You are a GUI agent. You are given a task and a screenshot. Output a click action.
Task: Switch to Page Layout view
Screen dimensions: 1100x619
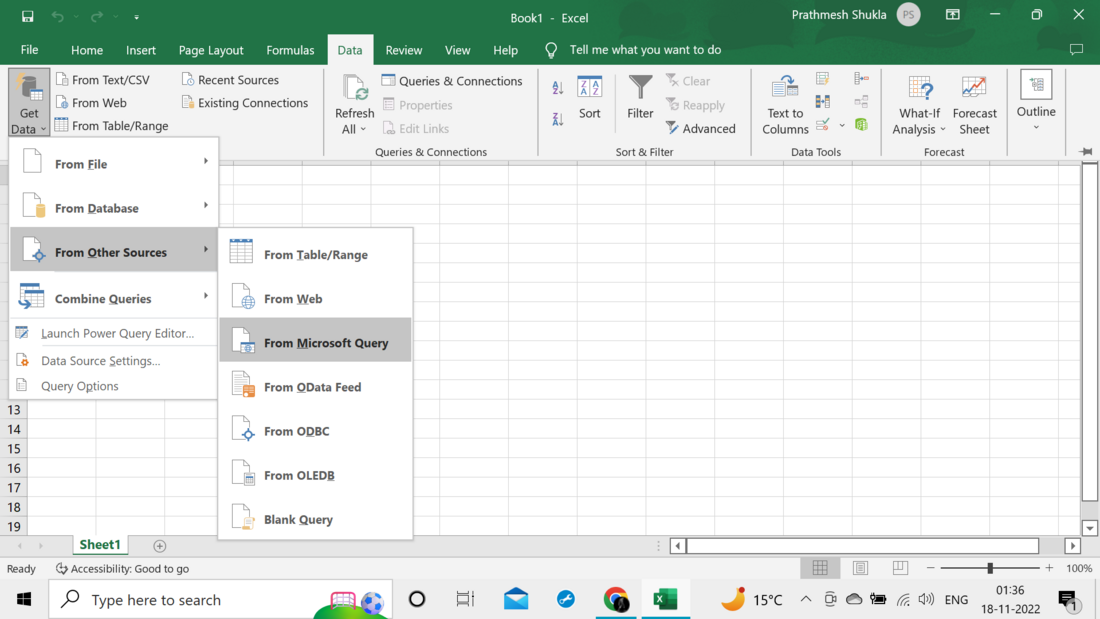pos(860,568)
